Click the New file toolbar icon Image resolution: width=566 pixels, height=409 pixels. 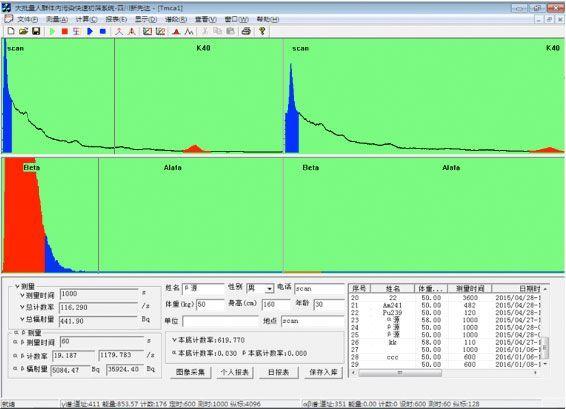click(11, 31)
